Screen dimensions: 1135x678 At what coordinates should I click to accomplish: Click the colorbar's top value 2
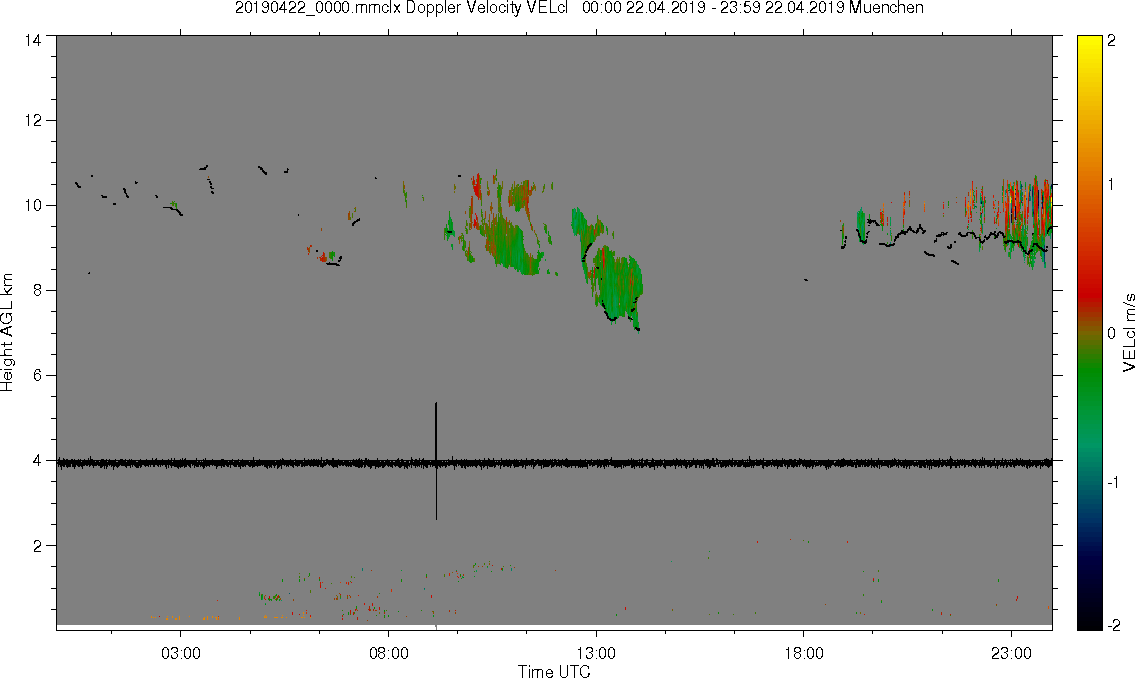1112,41
